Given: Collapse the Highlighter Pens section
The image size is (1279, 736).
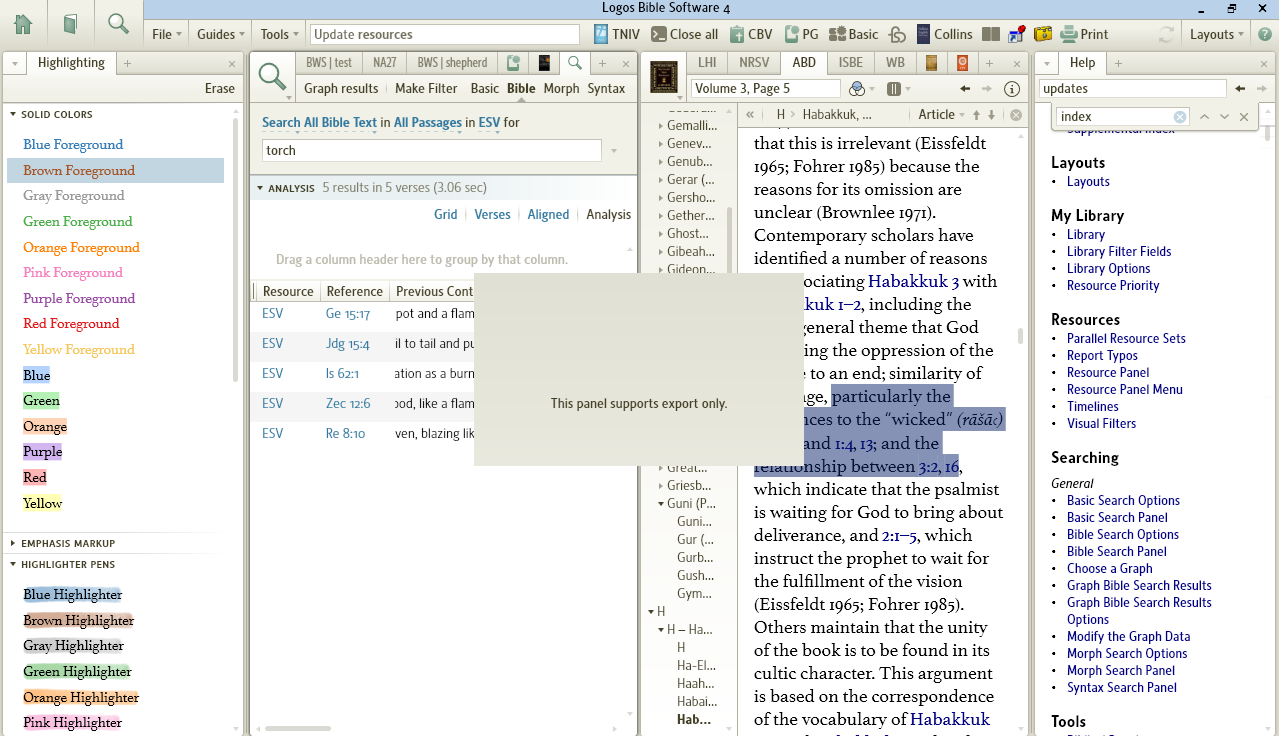Looking at the screenshot, I should pos(13,565).
